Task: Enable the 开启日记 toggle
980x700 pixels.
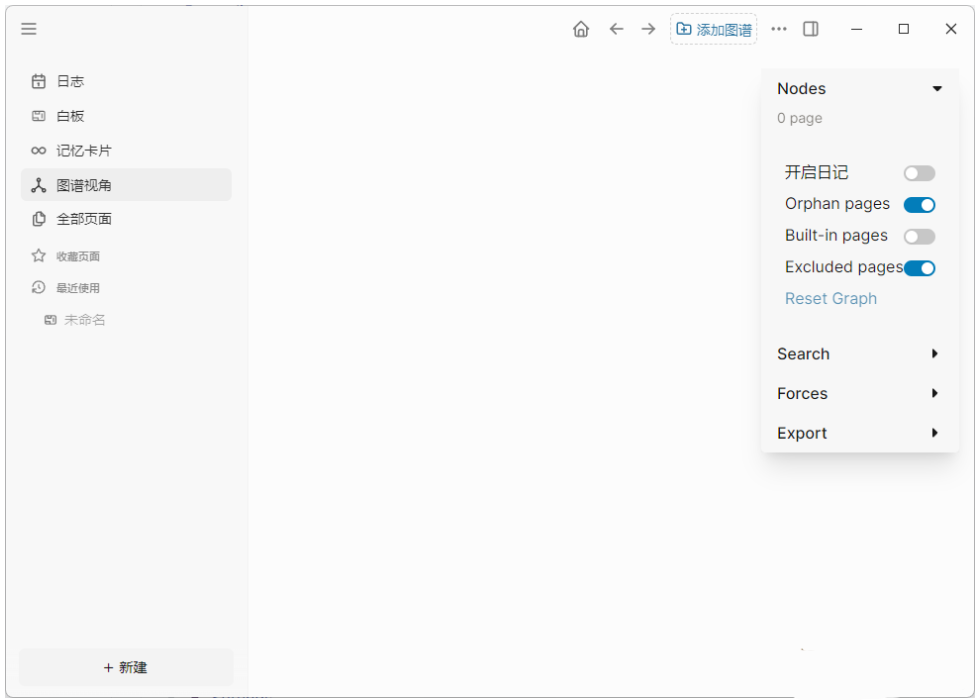Action: pos(919,173)
